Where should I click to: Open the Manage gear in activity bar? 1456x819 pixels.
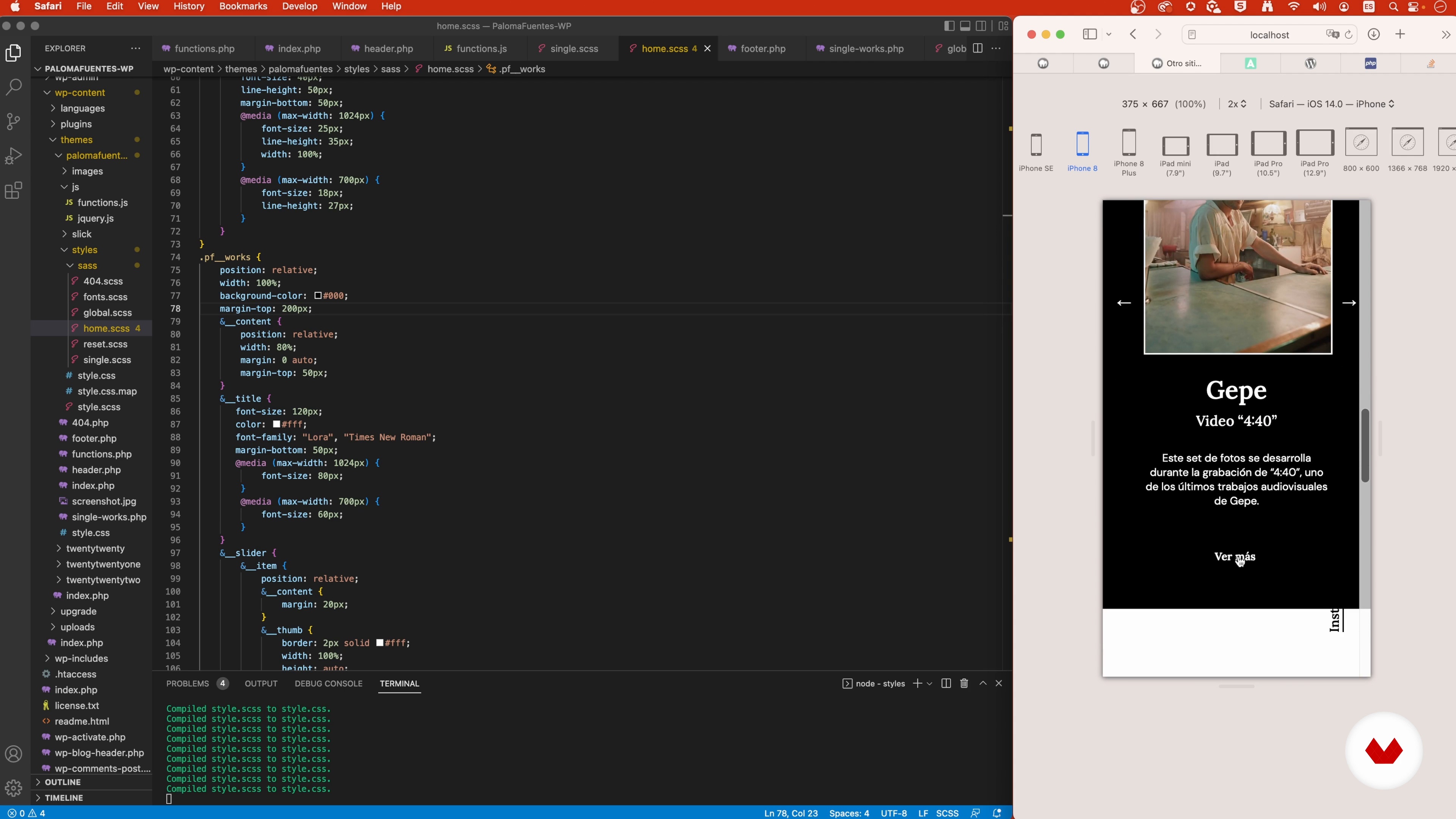click(14, 788)
